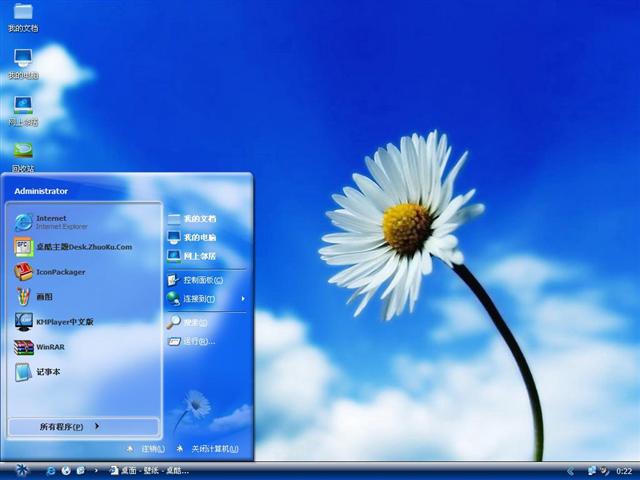Launch KMPlayer中文版
The height and width of the screenshot is (480, 640).
[x=62, y=322]
